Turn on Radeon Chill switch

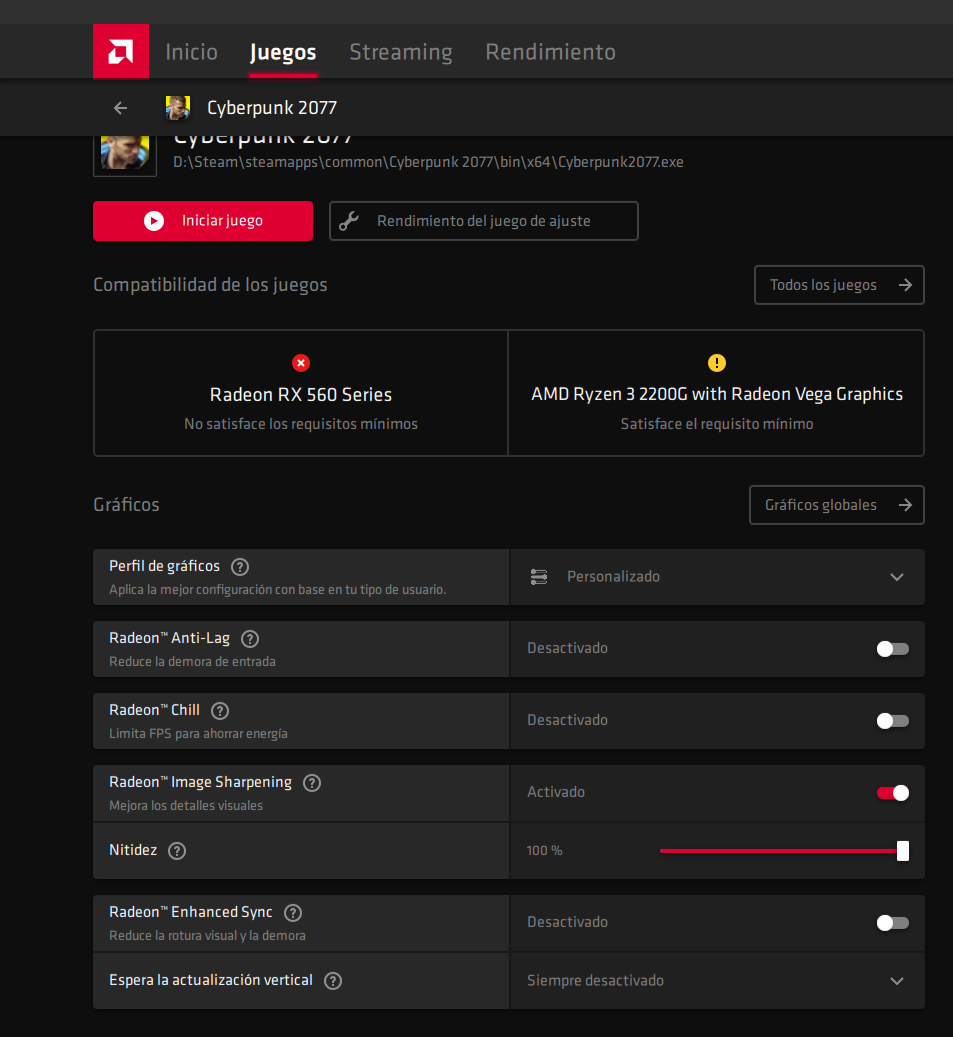(x=892, y=721)
